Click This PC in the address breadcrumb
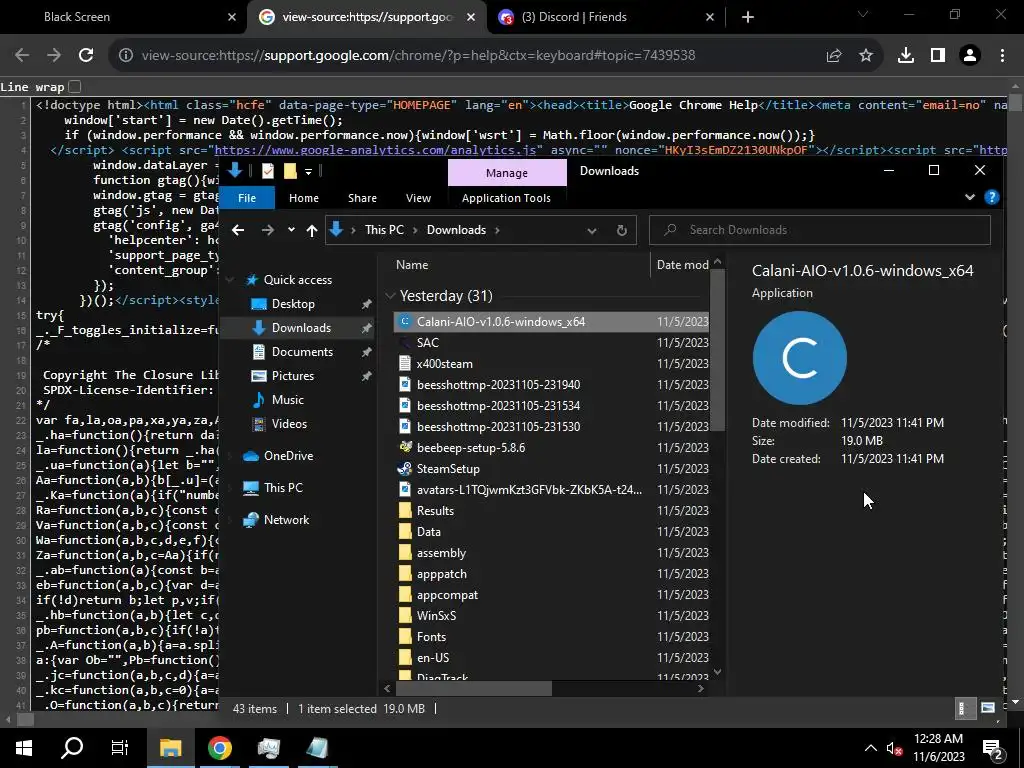 (384, 230)
